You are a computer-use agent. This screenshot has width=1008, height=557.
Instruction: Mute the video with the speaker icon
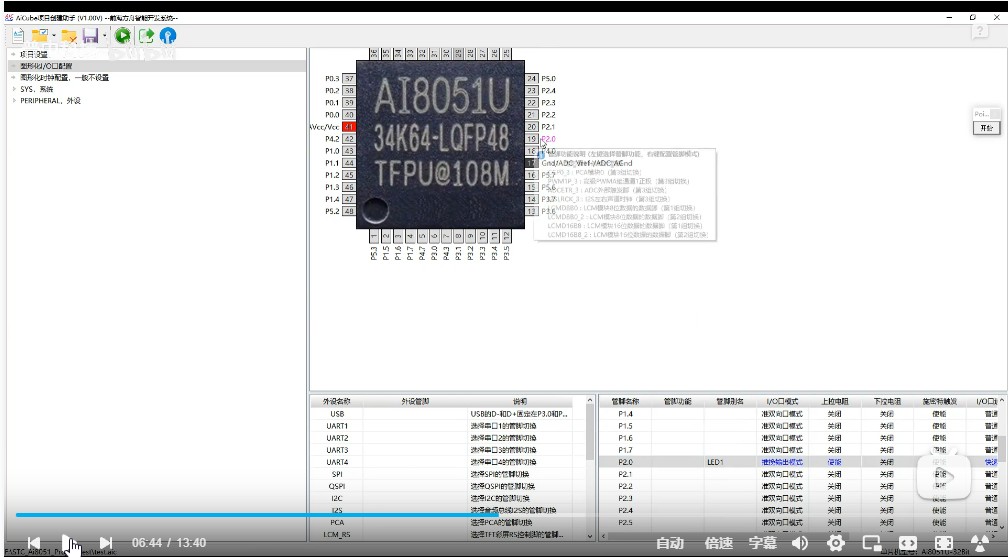pos(800,543)
